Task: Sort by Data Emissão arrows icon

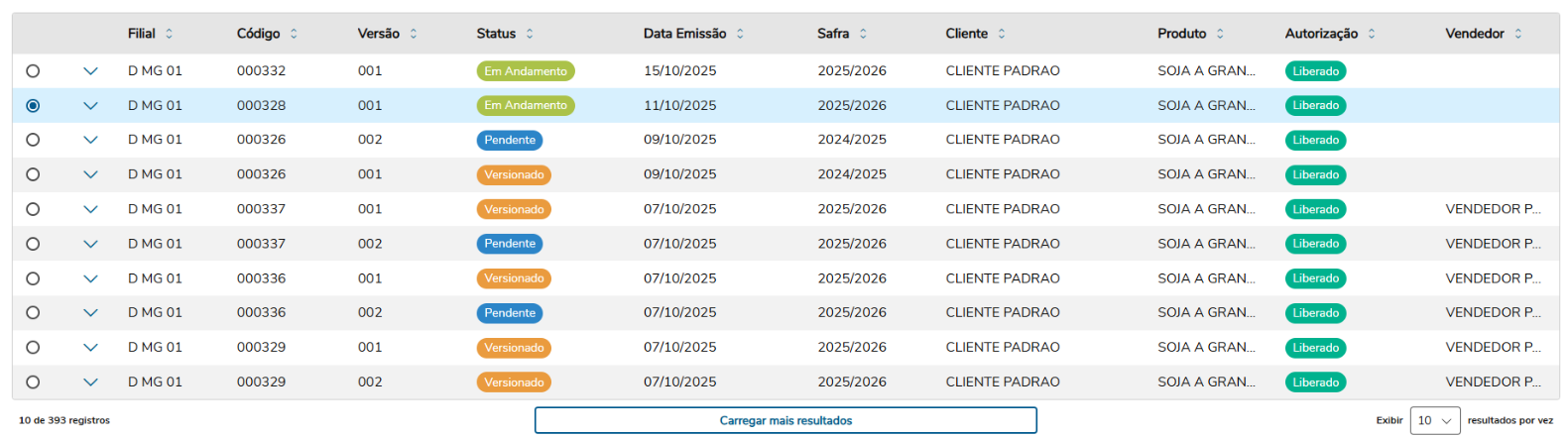Action: click(740, 34)
